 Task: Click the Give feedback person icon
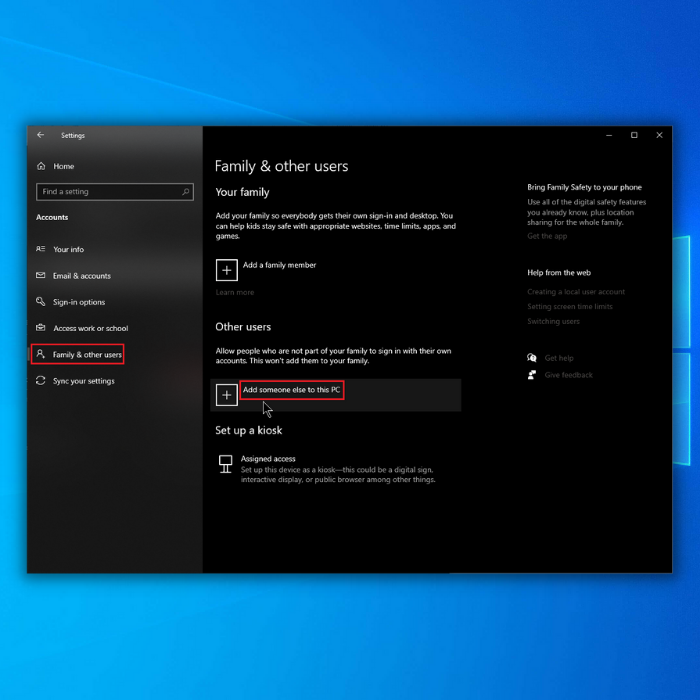532,375
